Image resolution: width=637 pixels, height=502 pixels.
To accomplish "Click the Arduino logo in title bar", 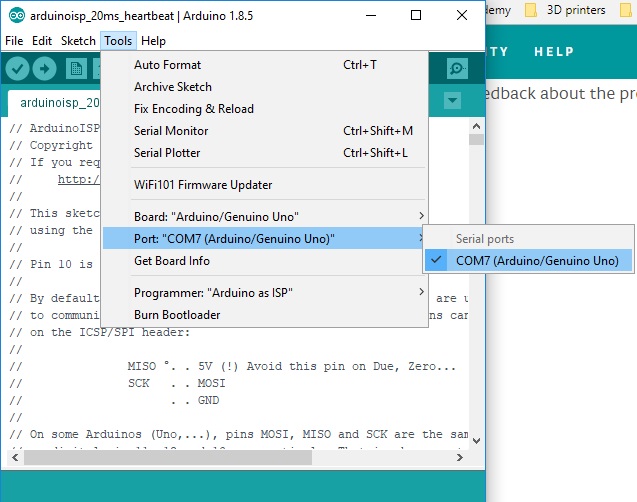I will [x=17, y=16].
